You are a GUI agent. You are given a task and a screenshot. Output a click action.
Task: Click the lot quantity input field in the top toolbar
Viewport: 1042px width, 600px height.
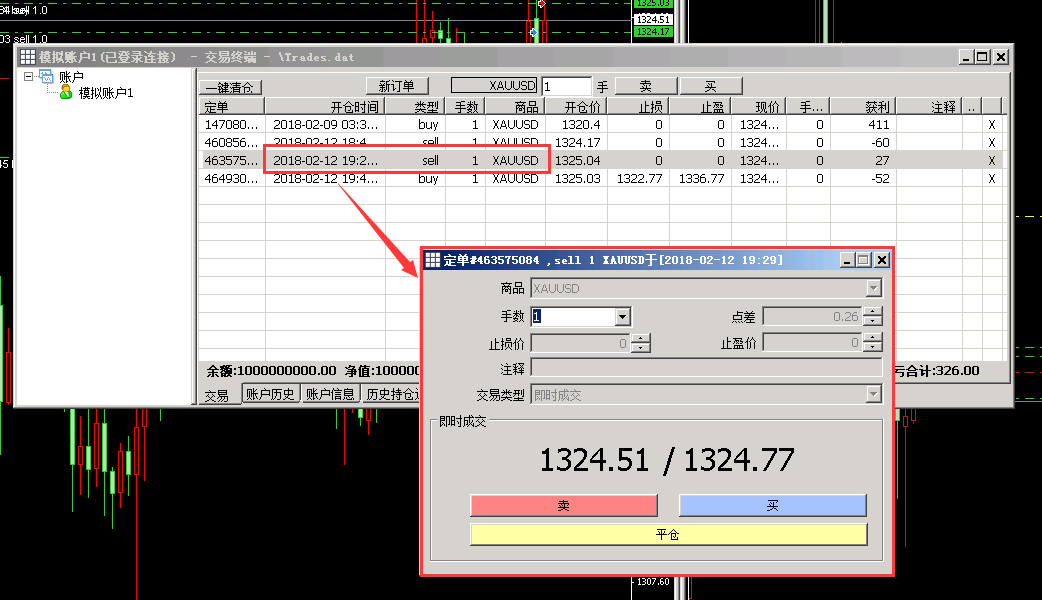(566, 87)
